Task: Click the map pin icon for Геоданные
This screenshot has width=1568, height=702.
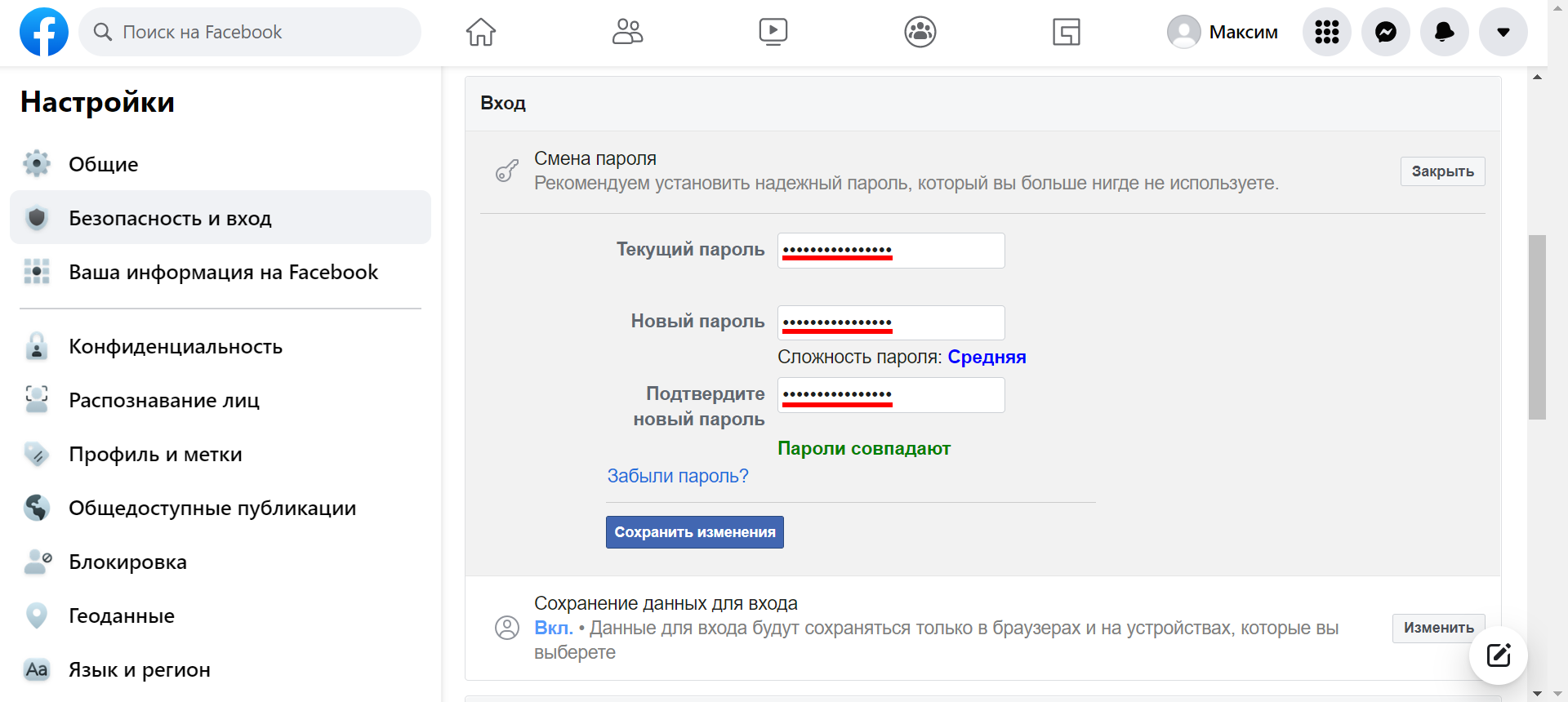Action: (37, 615)
